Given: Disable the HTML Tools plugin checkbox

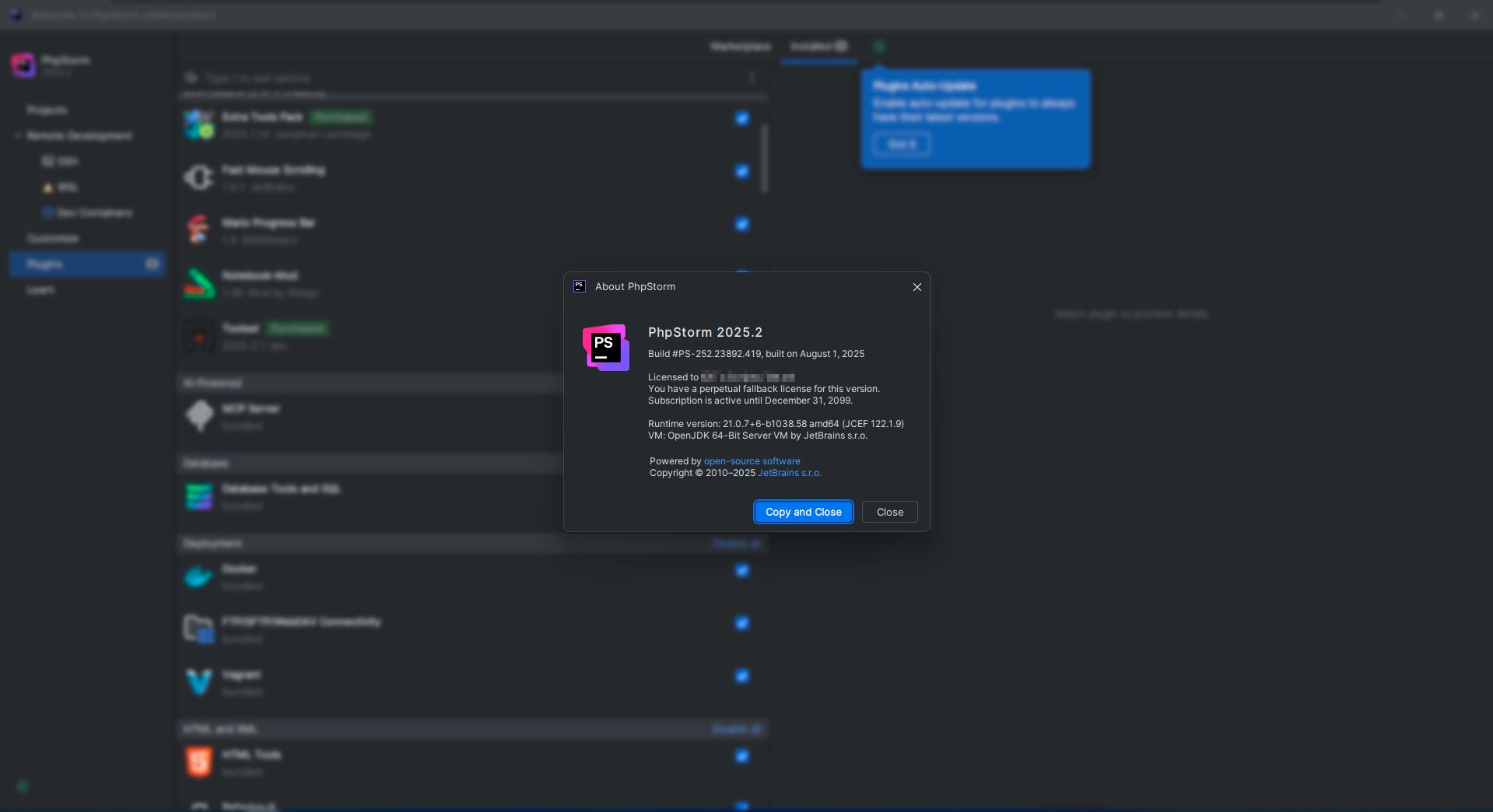Looking at the screenshot, I should tap(742, 756).
